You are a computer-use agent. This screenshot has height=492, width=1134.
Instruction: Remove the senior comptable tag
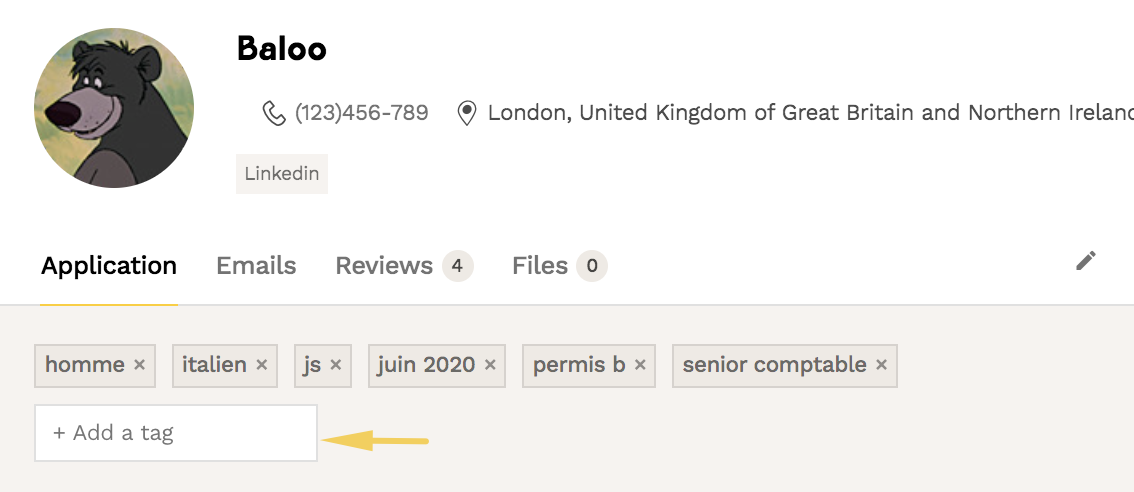(881, 365)
